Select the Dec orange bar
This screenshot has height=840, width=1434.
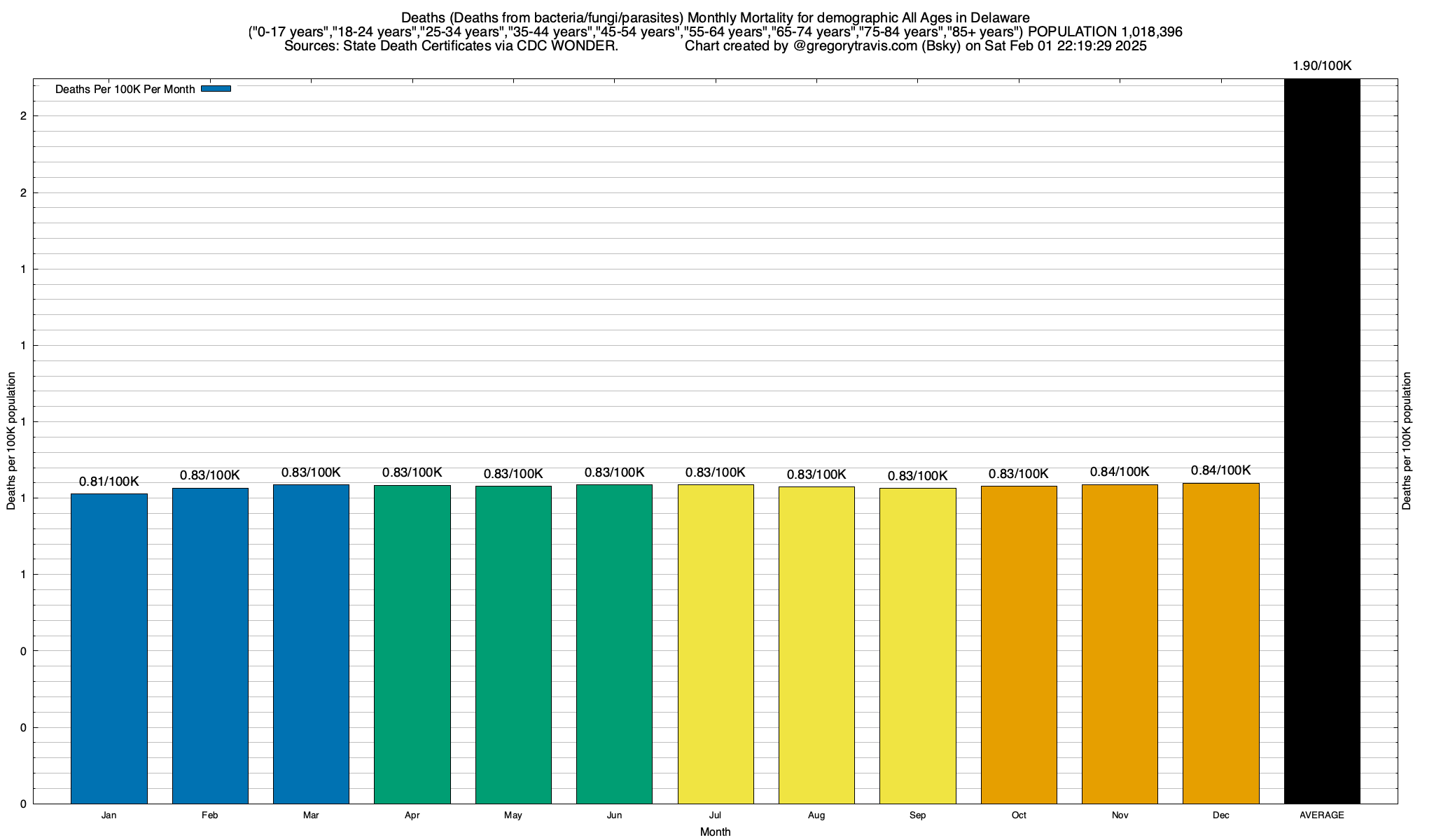1220,643
